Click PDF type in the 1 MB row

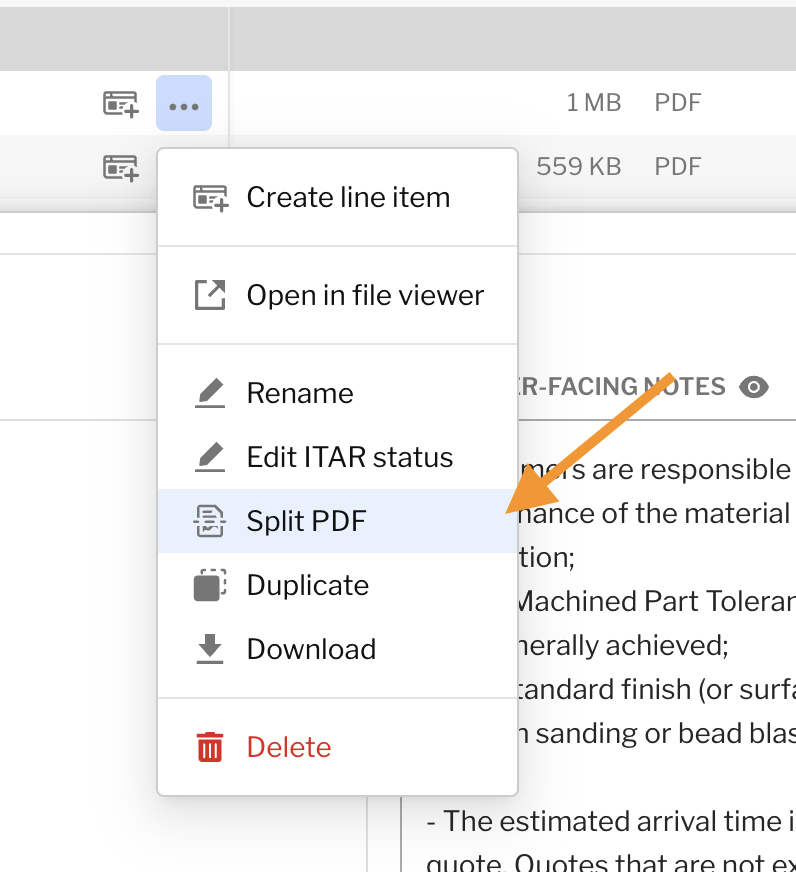[678, 103]
